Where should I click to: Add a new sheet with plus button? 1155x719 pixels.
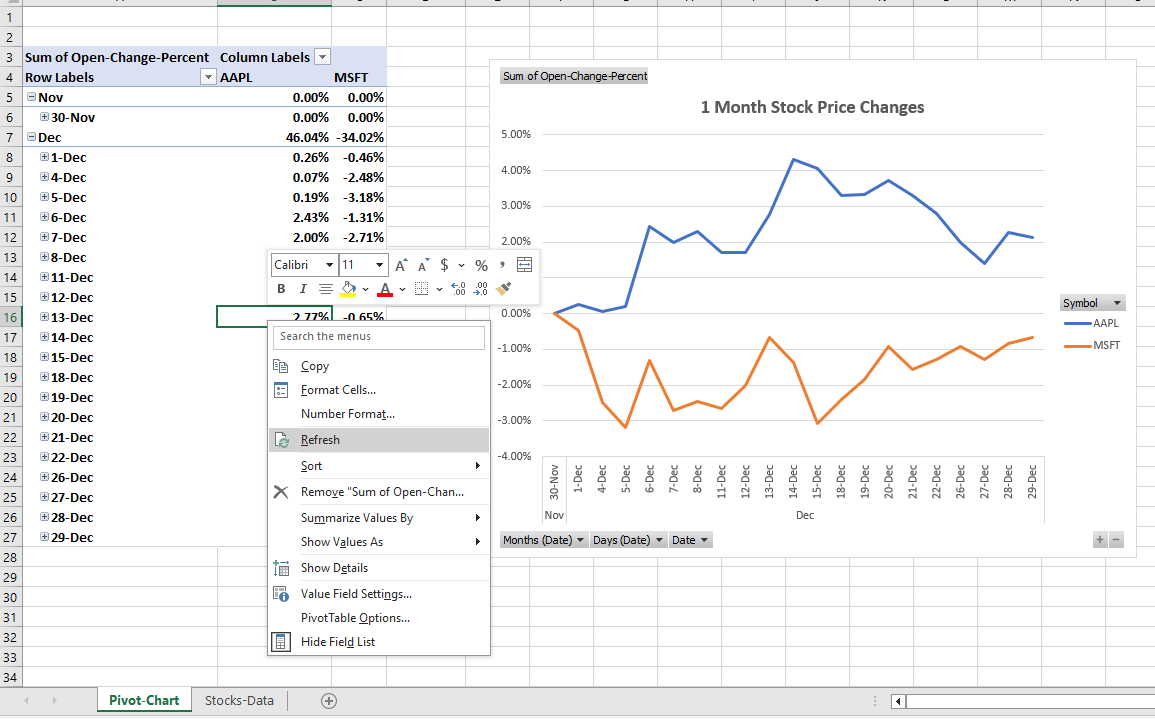(329, 701)
